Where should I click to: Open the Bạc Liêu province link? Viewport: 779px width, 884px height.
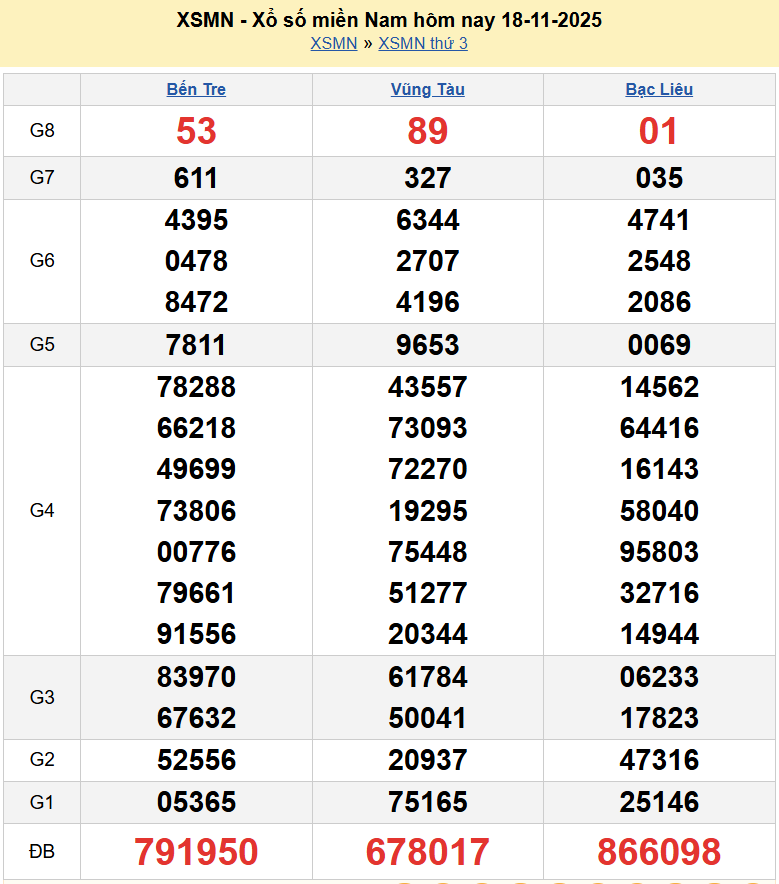tap(659, 89)
